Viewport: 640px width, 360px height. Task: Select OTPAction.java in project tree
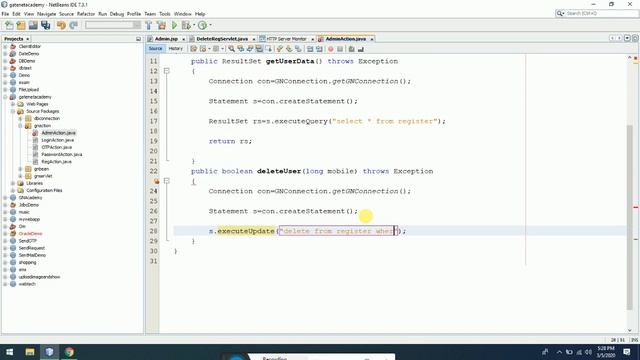click(x=57, y=147)
